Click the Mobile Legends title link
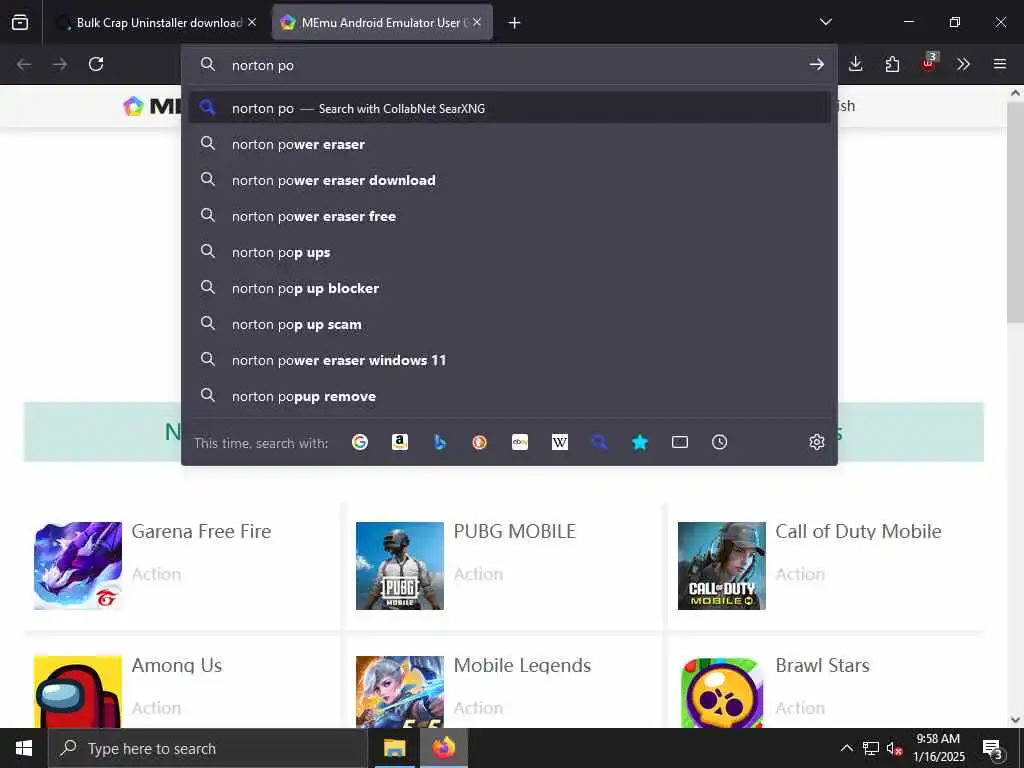Image resolution: width=1024 pixels, height=768 pixels. [x=522, y=665]
